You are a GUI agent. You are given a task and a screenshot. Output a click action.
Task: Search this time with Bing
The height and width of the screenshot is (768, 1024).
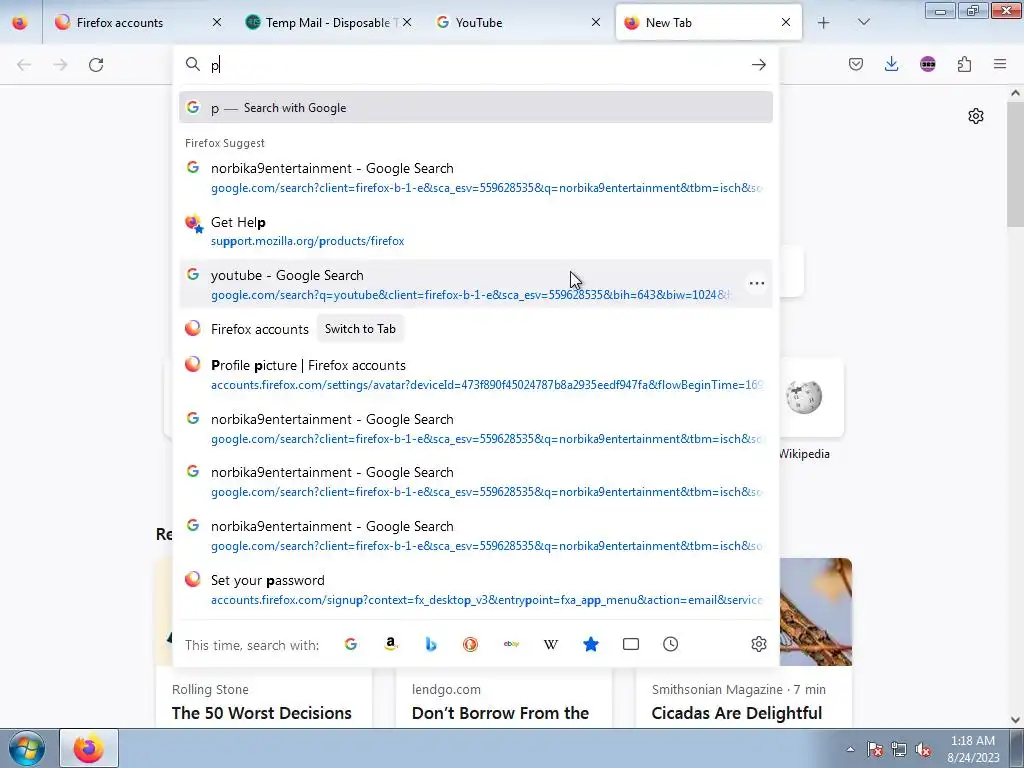pyautogui.click(x=430, y=645)
